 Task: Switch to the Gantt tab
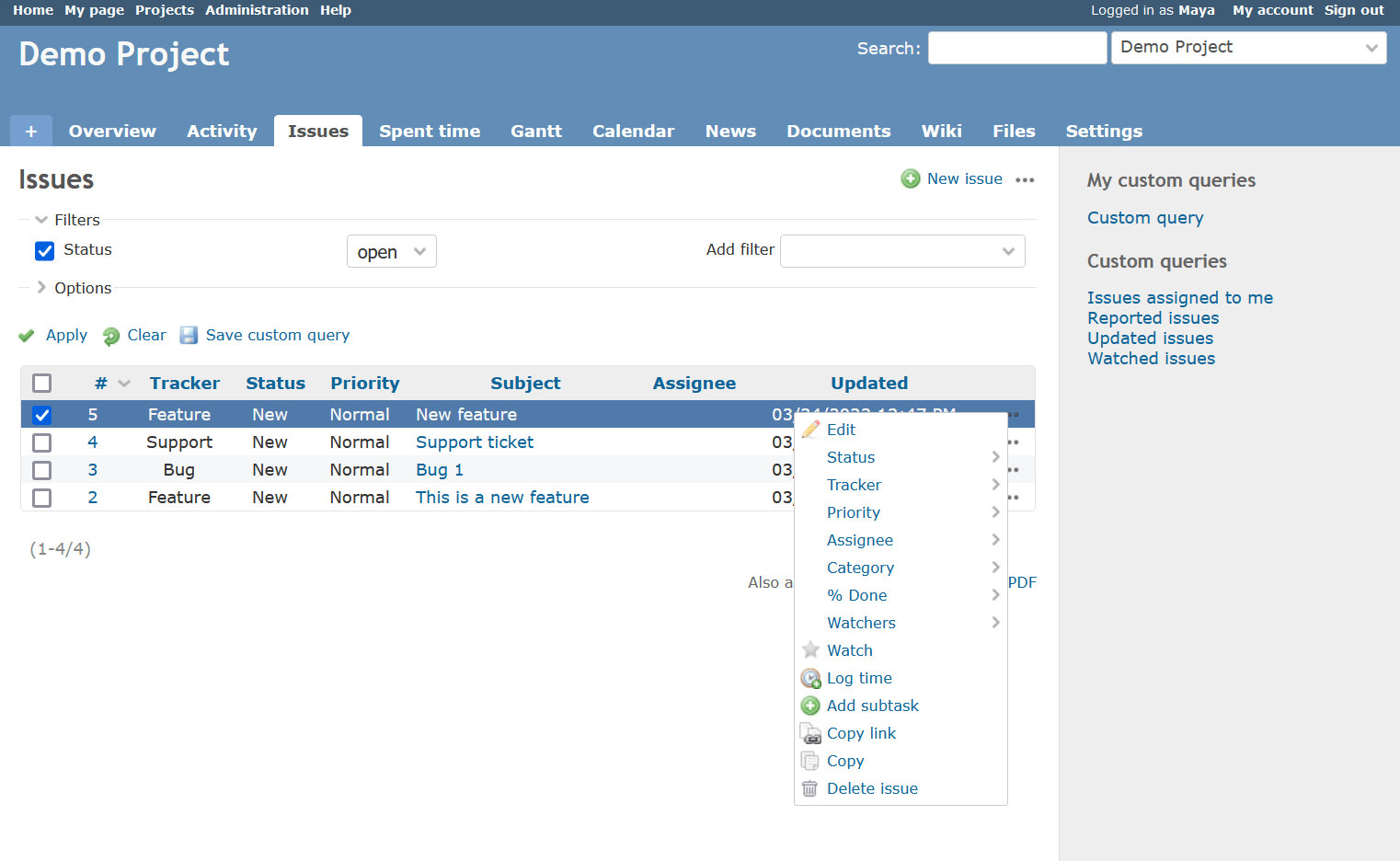536,131
